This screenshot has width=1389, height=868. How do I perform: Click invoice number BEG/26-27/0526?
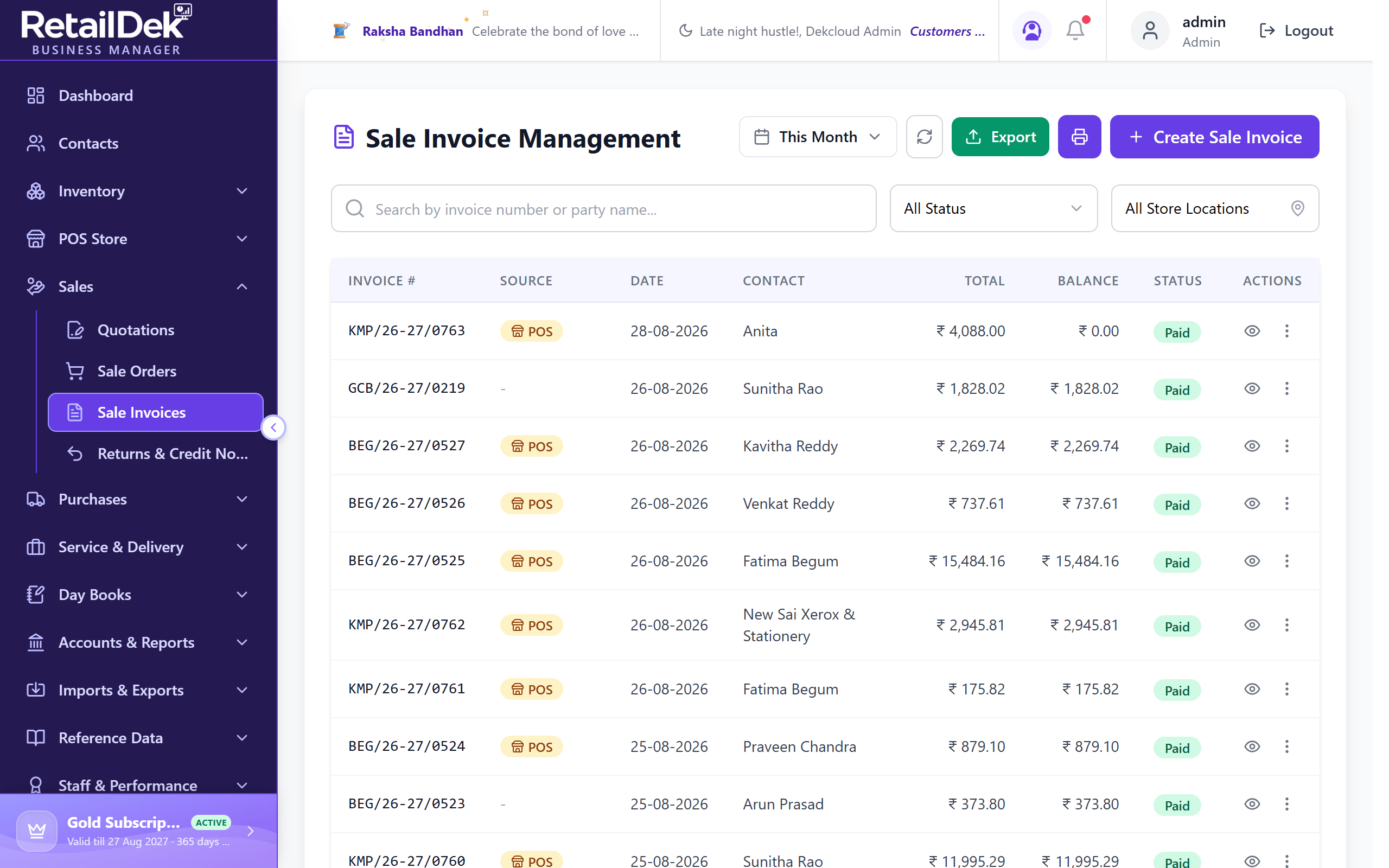pos(406,503)
